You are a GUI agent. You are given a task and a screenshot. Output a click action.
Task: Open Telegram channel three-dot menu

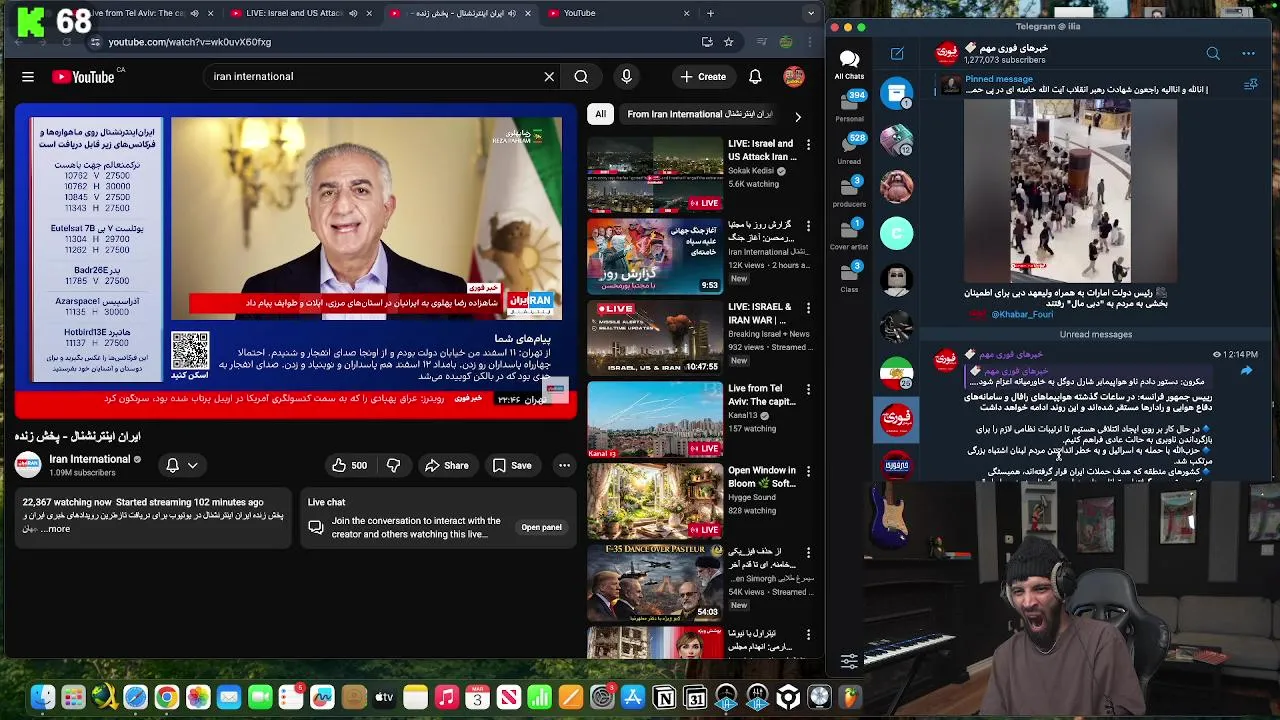point(1248,53)
